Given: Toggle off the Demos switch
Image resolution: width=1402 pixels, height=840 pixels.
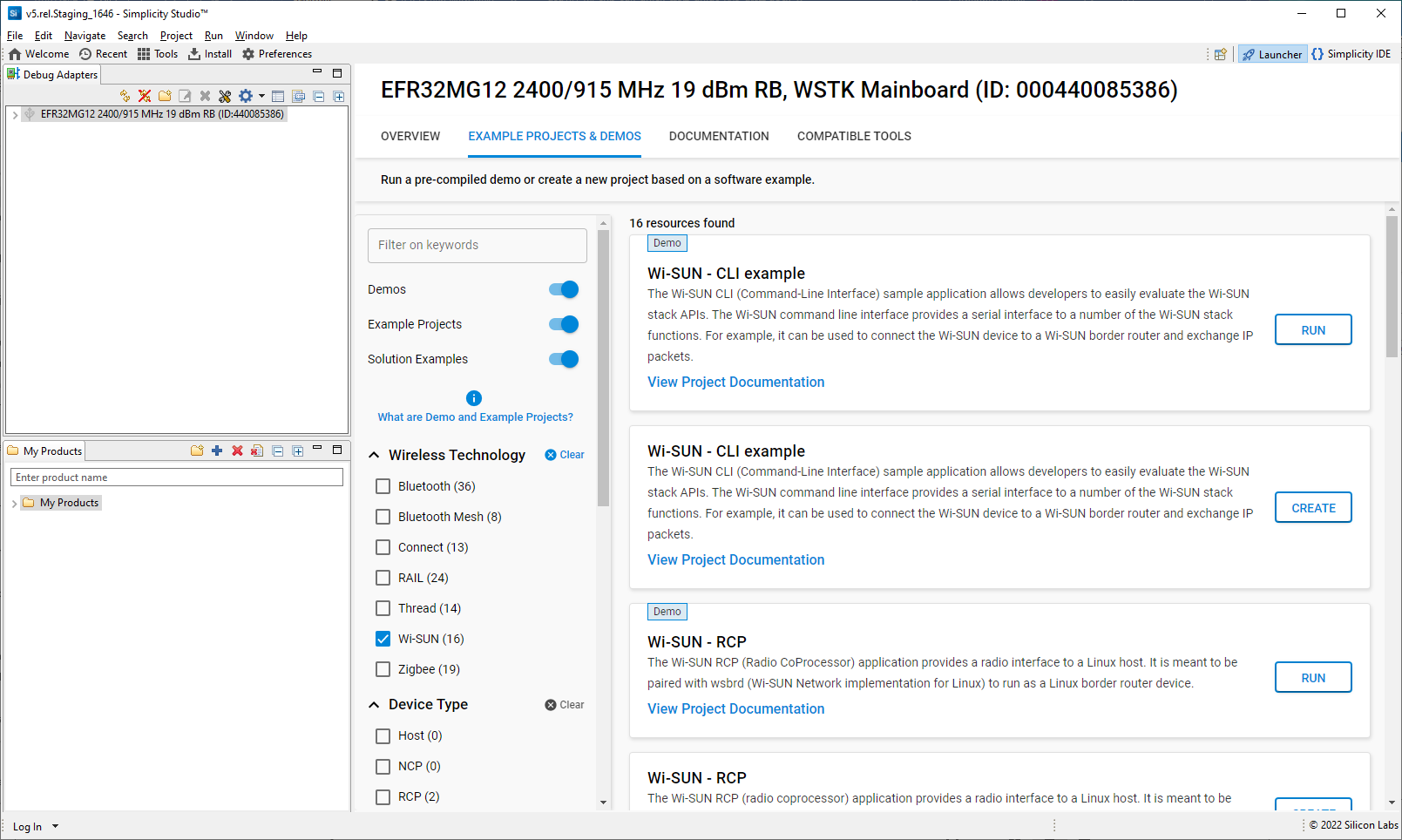Looking at the screenshot, I should (x=564, y=289).
